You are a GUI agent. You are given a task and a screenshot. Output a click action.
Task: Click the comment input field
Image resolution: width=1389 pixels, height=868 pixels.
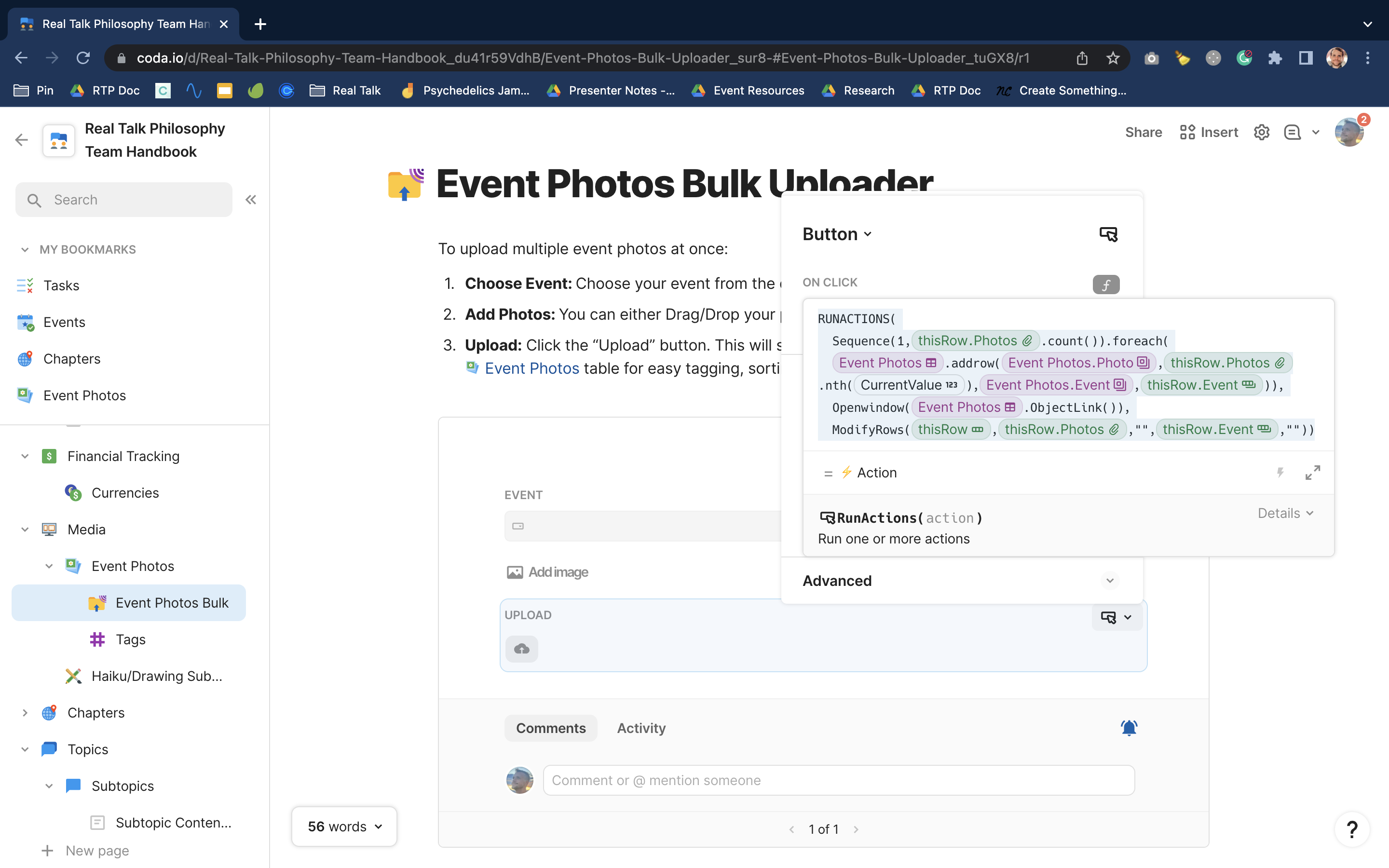pyautogui.click(x=838, y=780)
